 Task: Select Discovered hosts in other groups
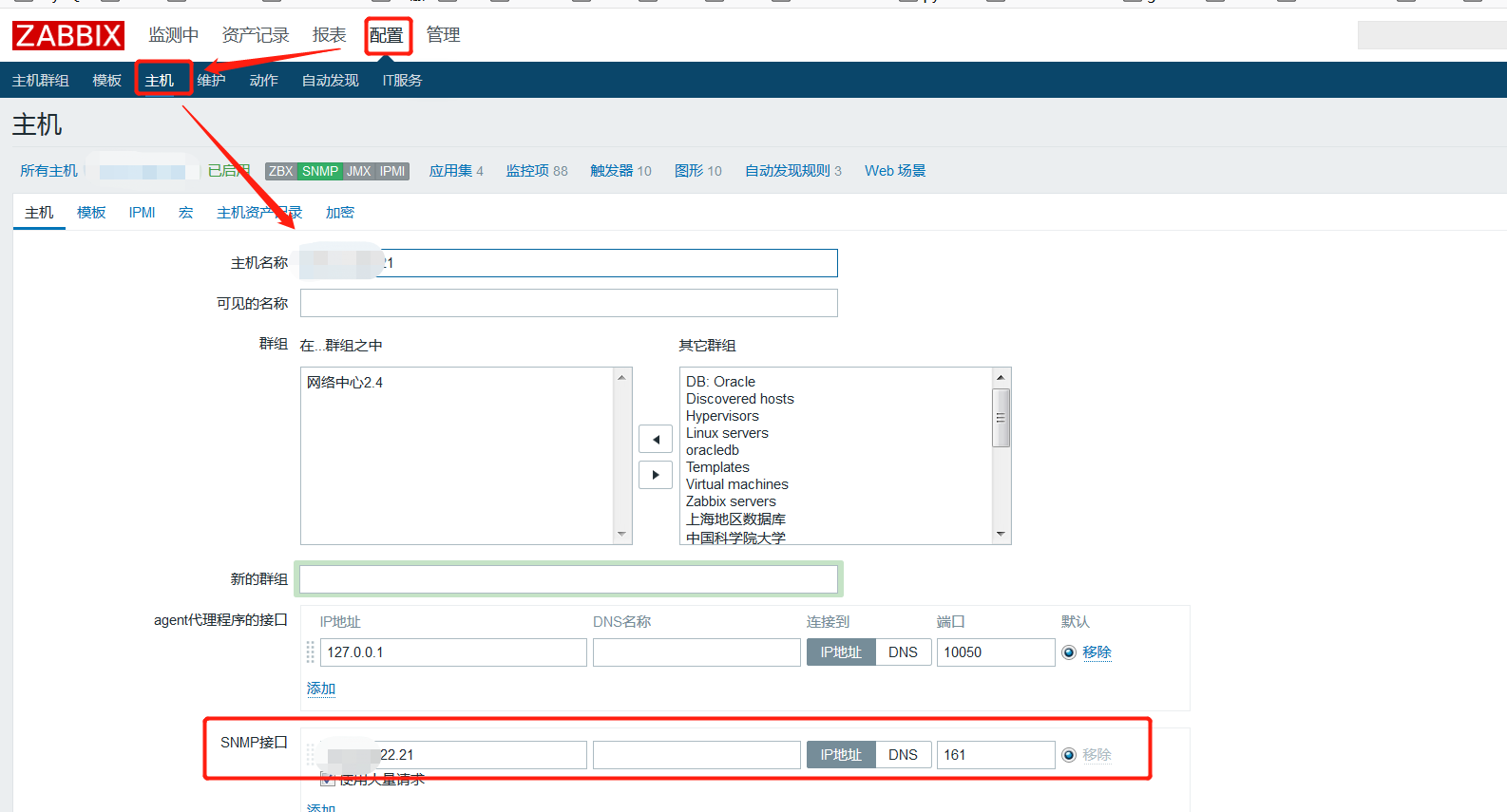(x=740, y=399)
